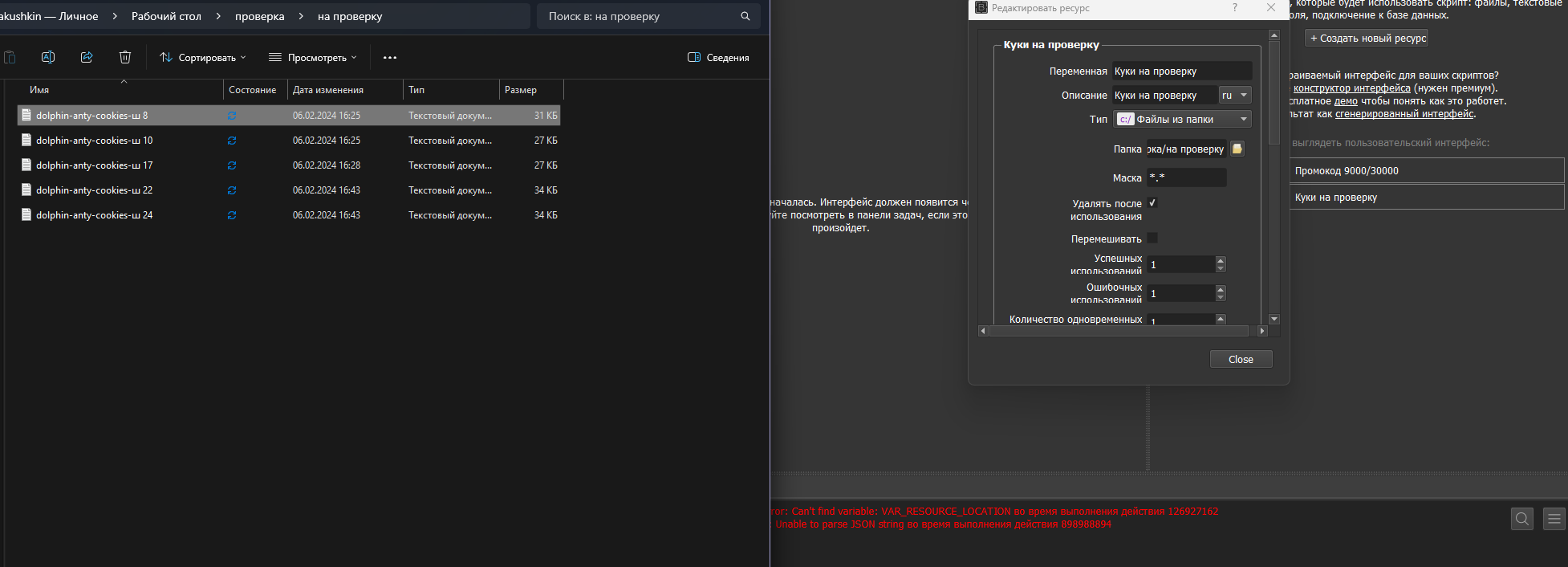
Task: Uncheck 'Удалять после использования' checkbox
Action: pyautogui.click(x=1152, y=203)
